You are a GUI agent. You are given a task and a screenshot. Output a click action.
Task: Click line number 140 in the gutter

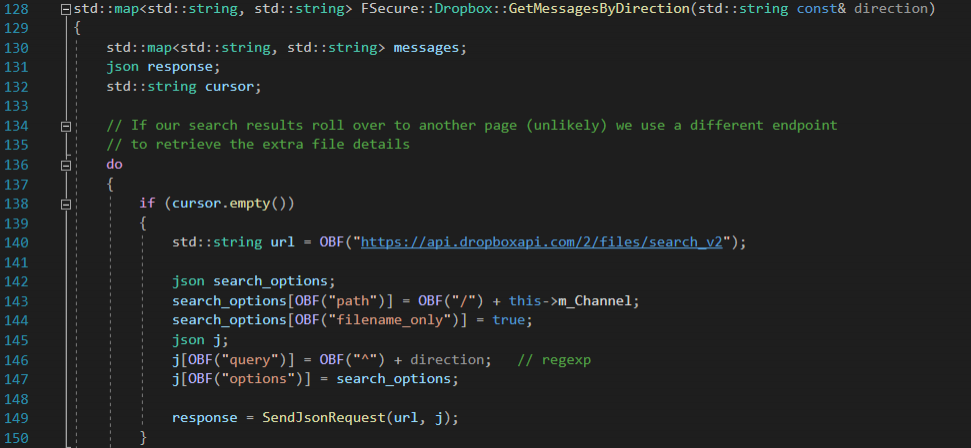coord(16,242)
